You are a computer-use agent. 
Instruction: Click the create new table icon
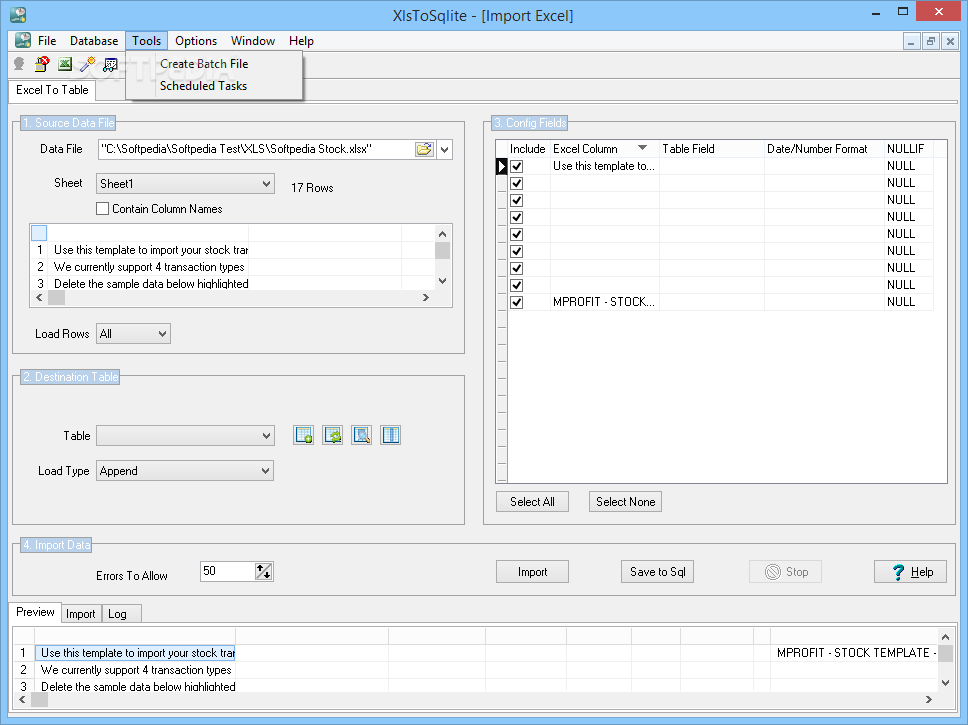304,435
